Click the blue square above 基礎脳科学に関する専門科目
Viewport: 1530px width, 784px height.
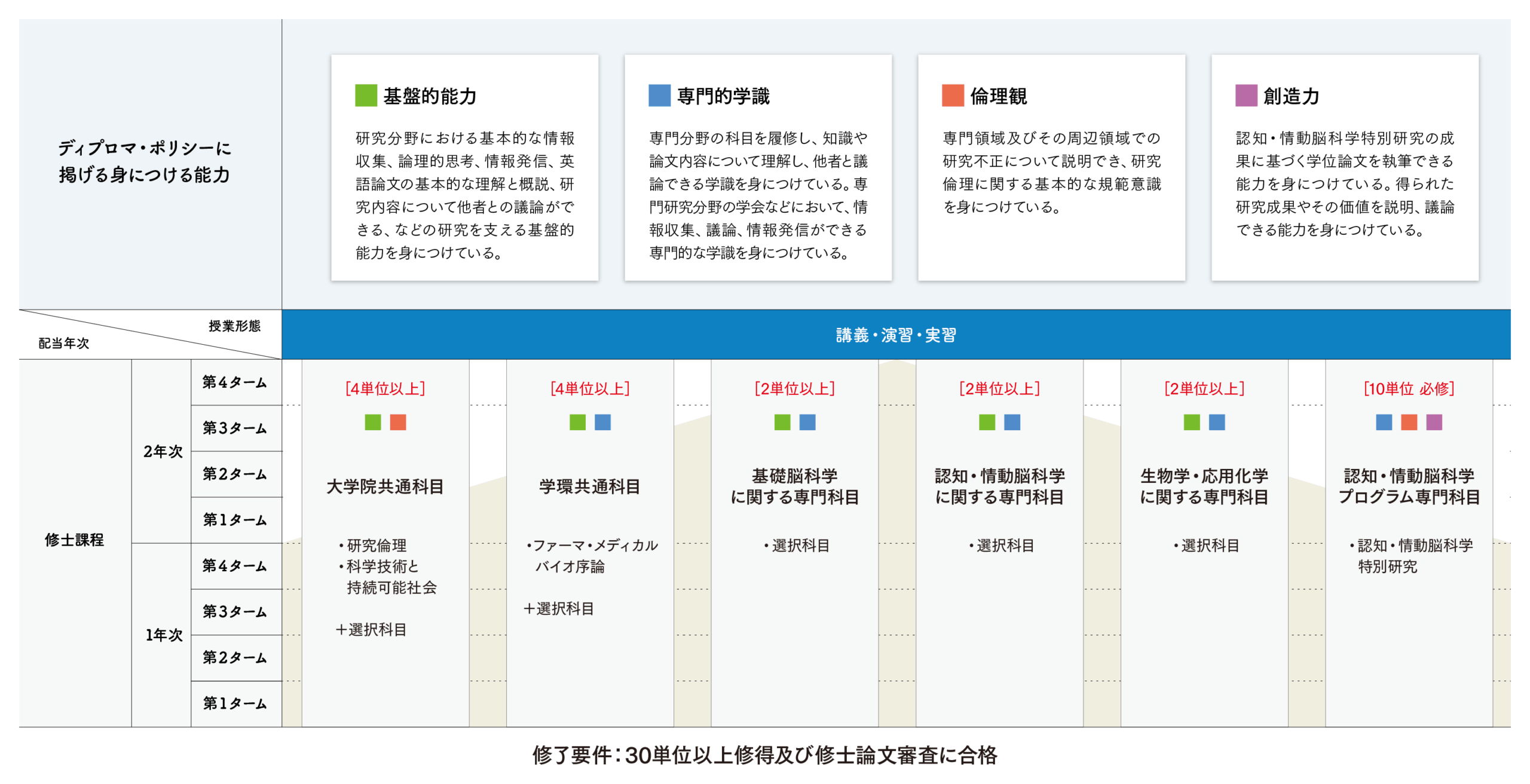point(807,422)
